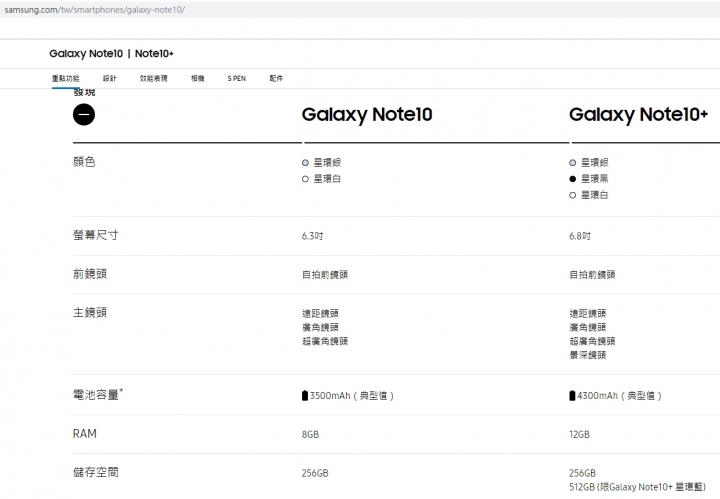This screenshot has width=720, height=499.
Task: Click the 6.8吋 screen size value
Action: pos(579,236)
